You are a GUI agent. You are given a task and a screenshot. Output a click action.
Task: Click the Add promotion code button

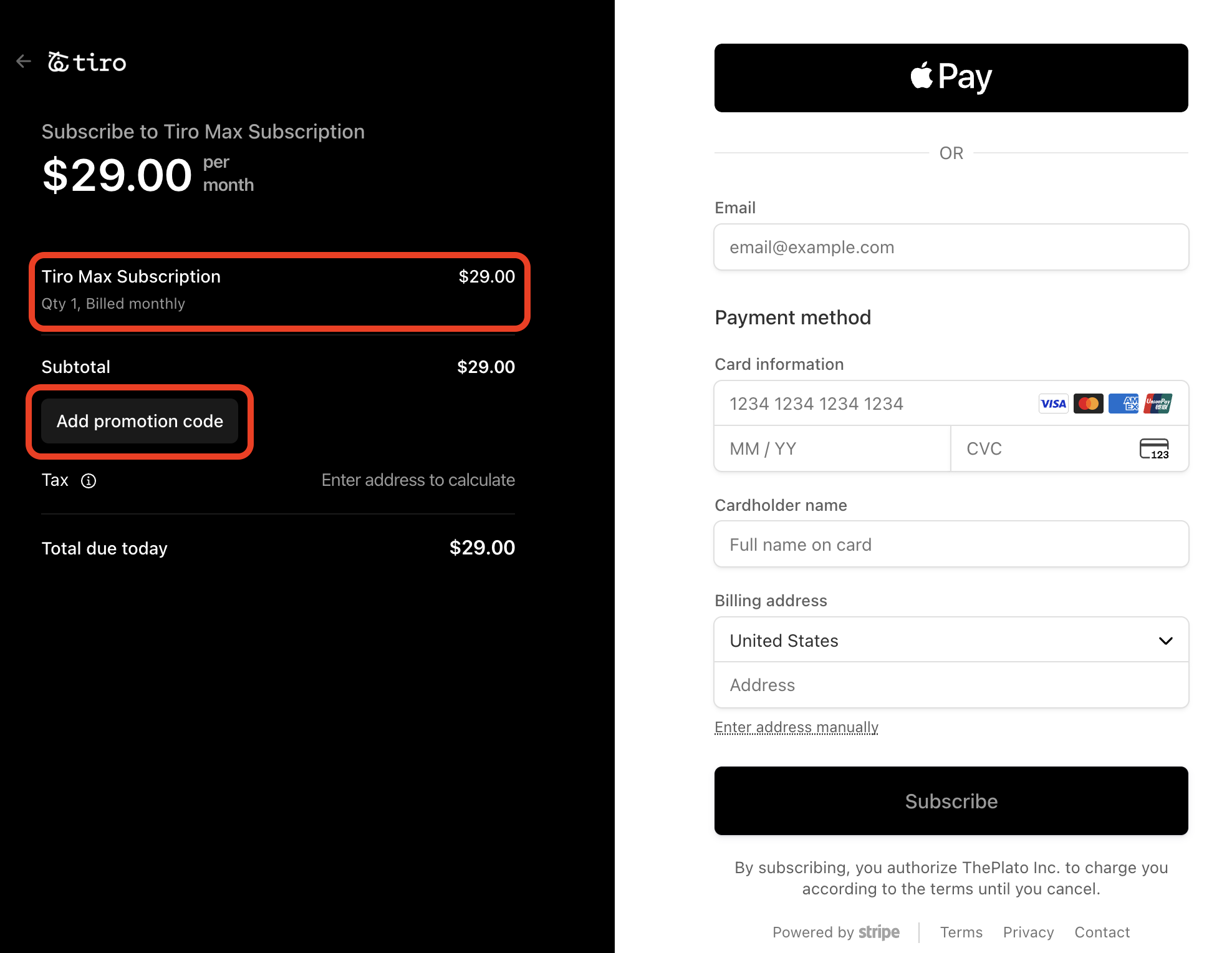click(x=140, y=421)
